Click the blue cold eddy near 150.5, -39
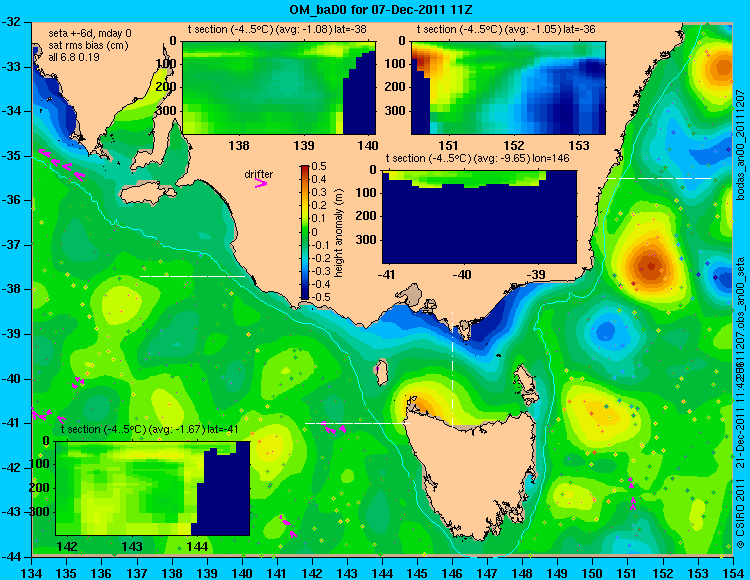750x580 pixels. [606, 330]
